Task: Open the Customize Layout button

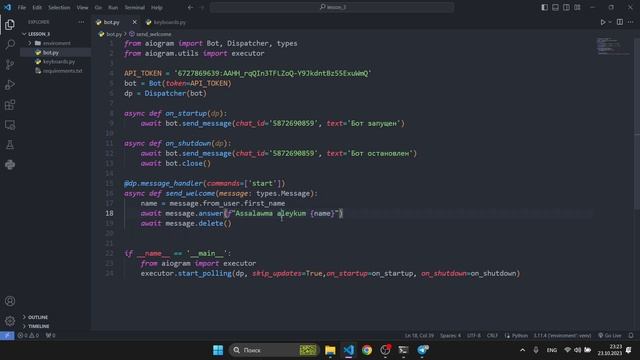Action: point(577,7)
